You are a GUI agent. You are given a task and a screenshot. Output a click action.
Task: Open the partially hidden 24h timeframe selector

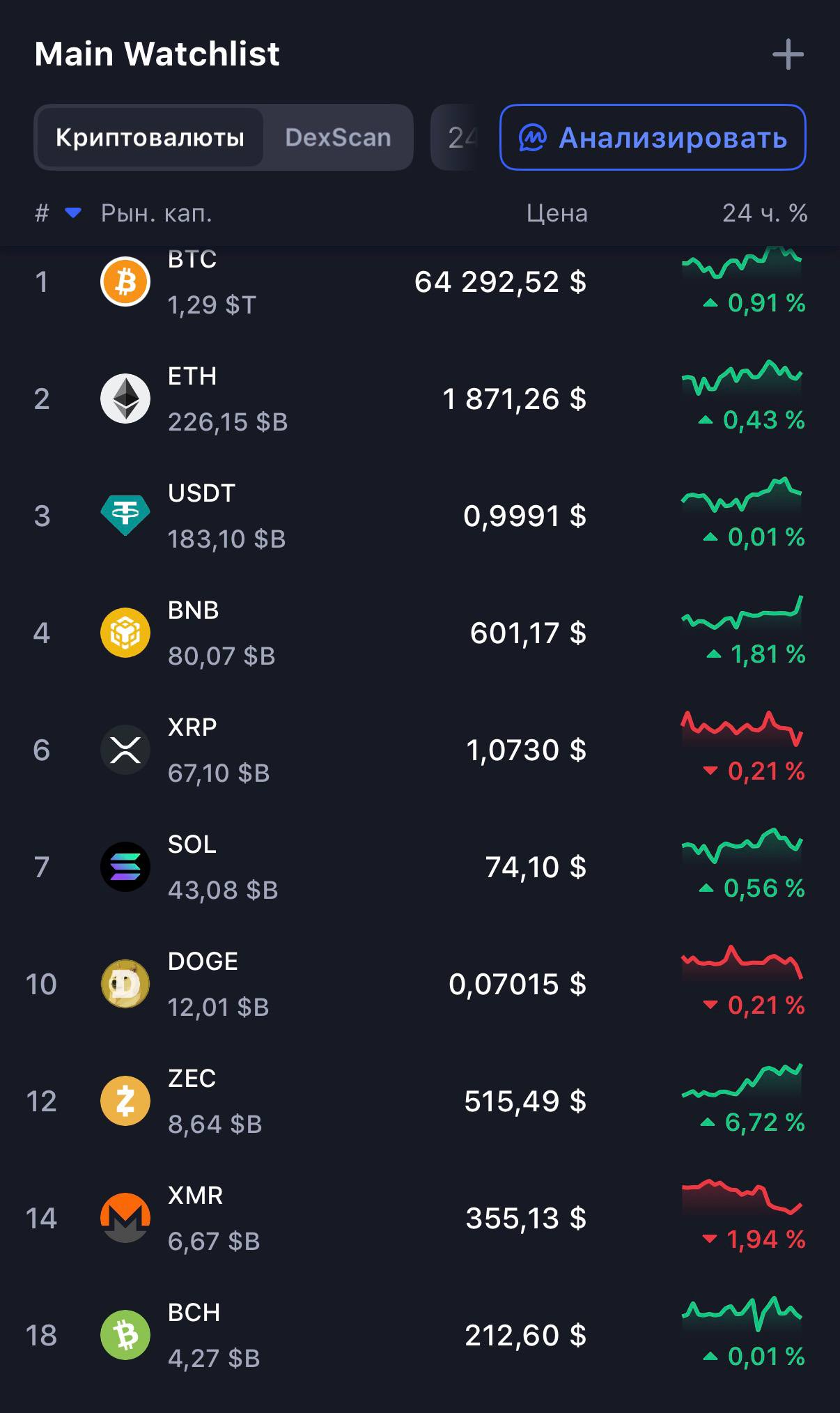(x=454, y=137)
